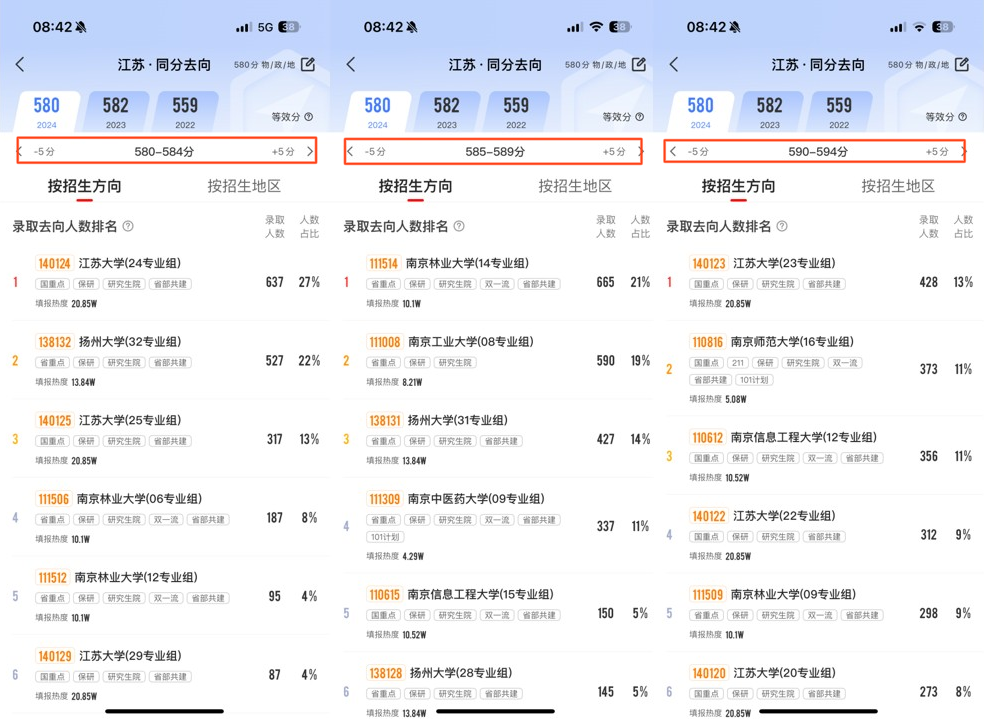
Task: Lower range with left chevron beside 585–589分
Action: coord(351,151)
